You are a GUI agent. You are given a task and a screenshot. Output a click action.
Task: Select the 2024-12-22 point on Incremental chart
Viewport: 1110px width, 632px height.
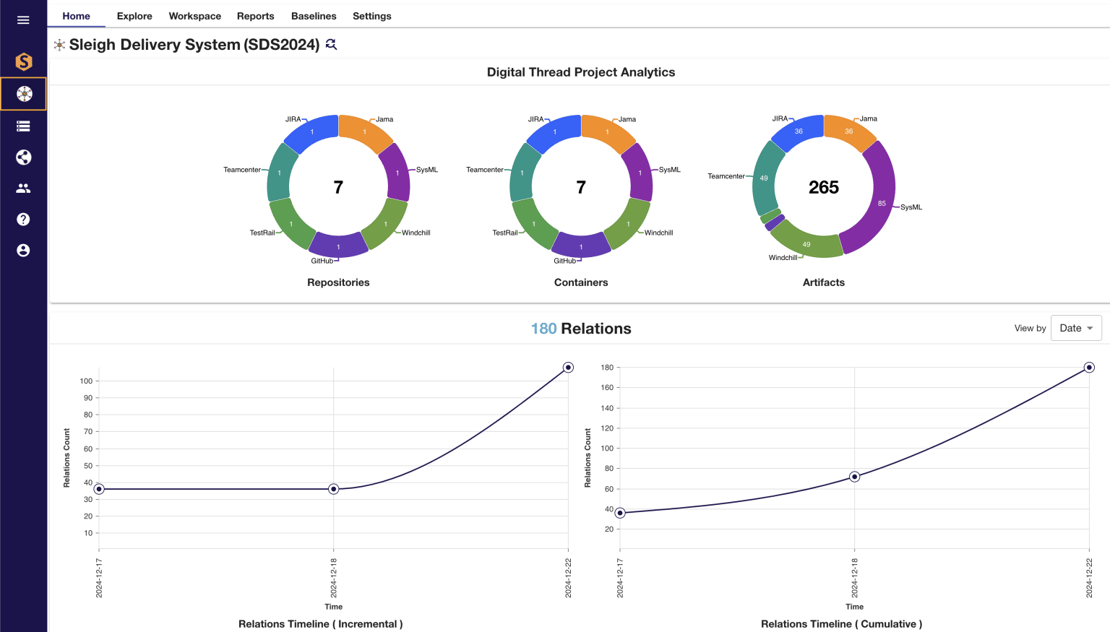pos(568,367)
